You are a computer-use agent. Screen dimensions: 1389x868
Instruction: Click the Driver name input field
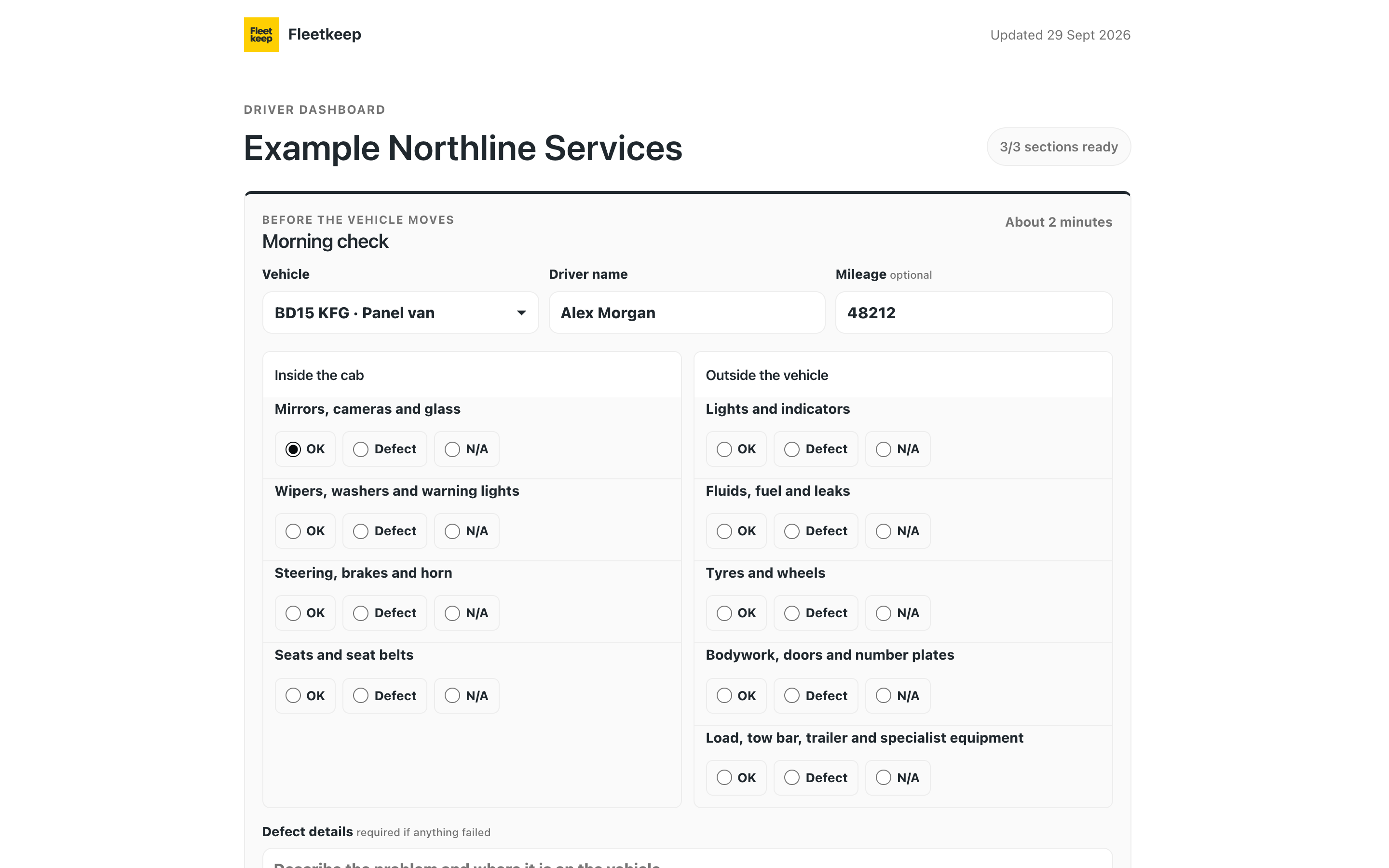click(x=686, y=312)
